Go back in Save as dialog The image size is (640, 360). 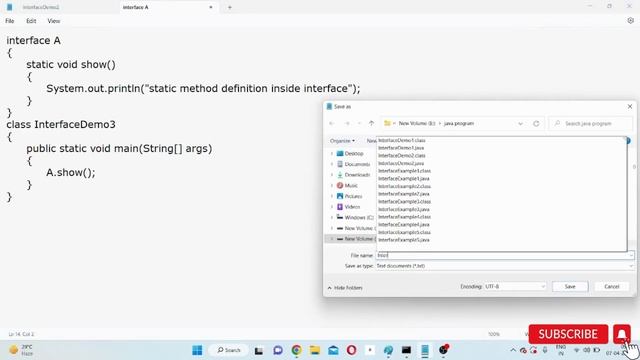point(332,123)
